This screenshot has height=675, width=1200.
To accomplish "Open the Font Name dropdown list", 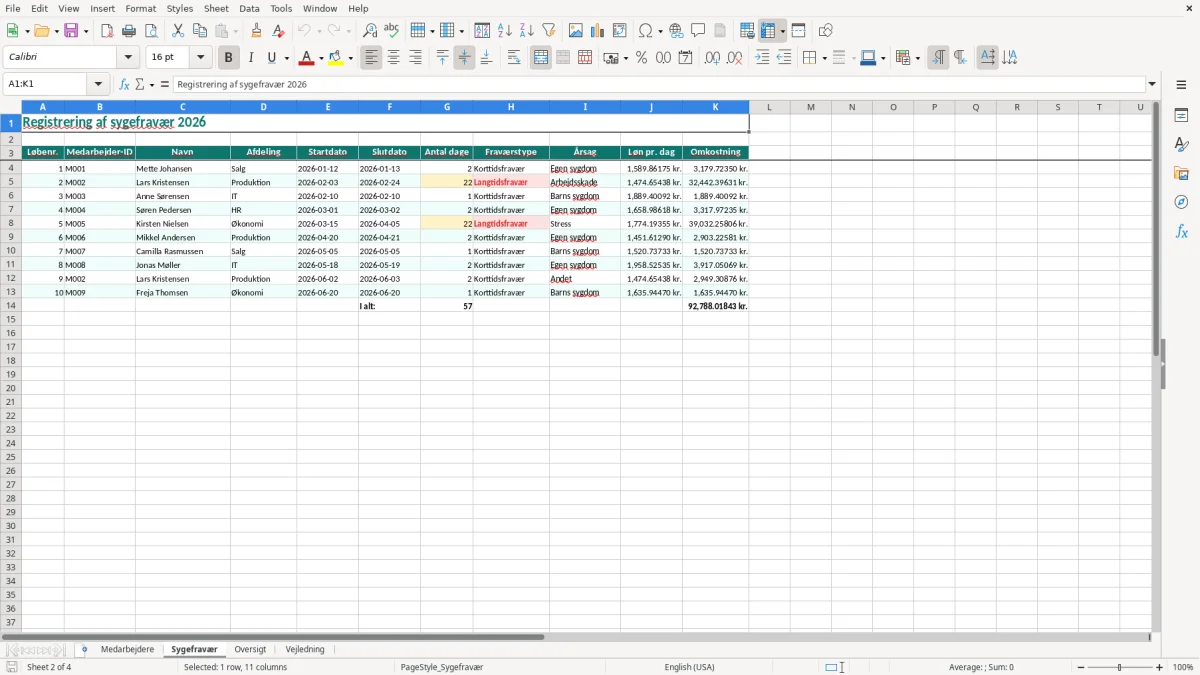I will pyautogui.click(x=128, y=58).
